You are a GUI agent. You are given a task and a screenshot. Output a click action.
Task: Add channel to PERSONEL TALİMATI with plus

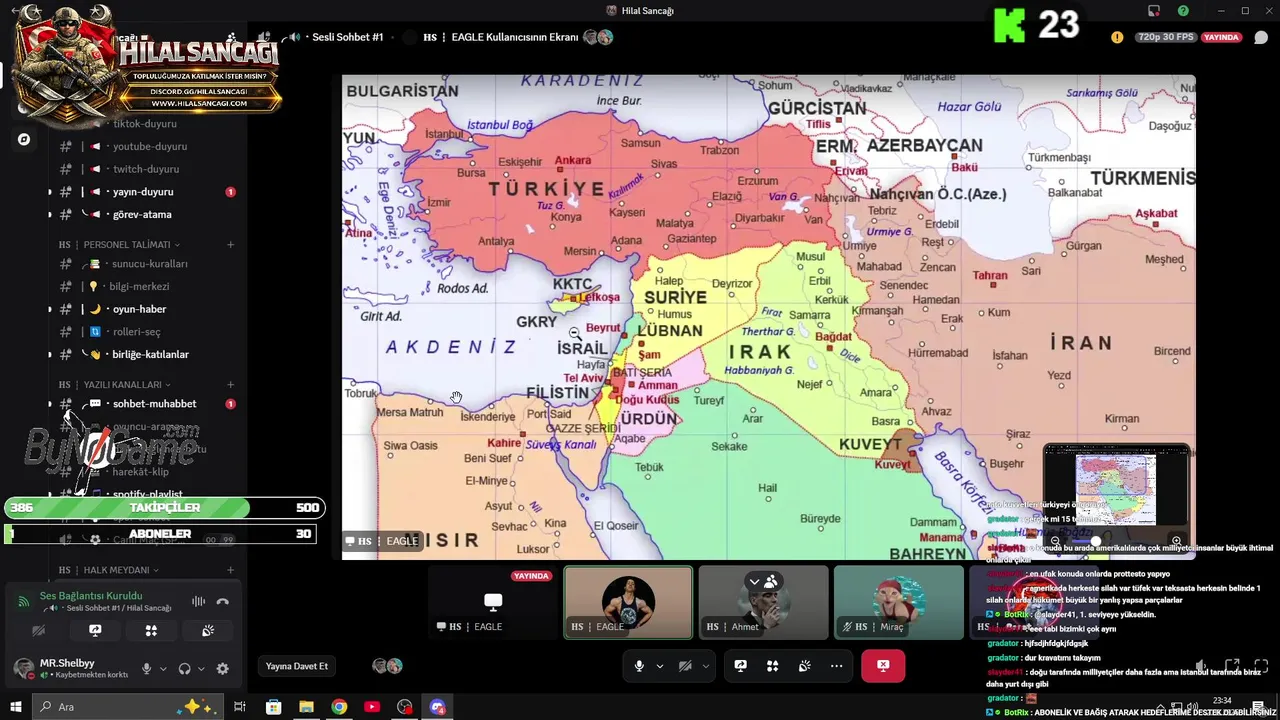tap(230, 244)
